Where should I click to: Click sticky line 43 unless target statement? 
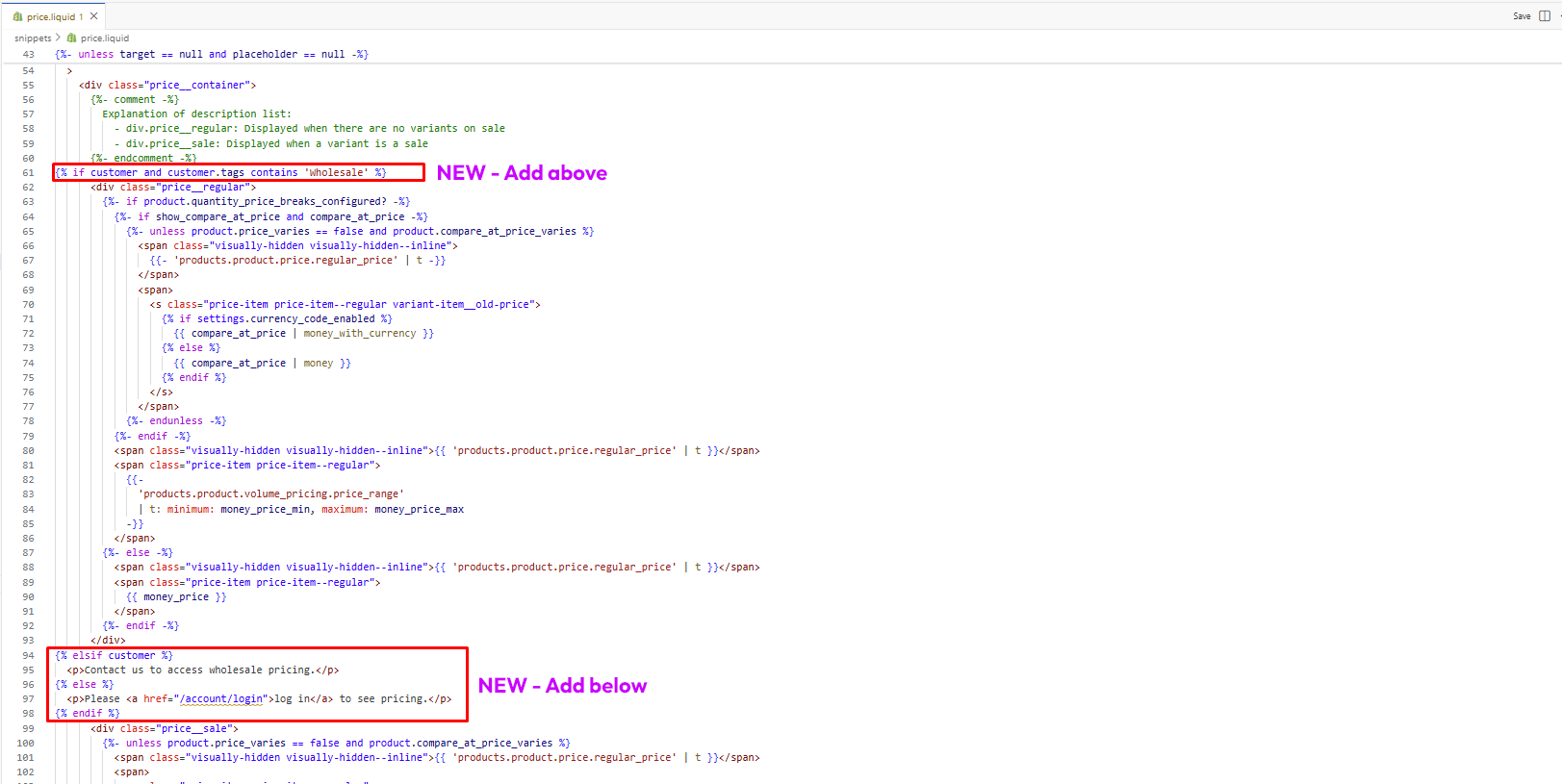point(212,55)
